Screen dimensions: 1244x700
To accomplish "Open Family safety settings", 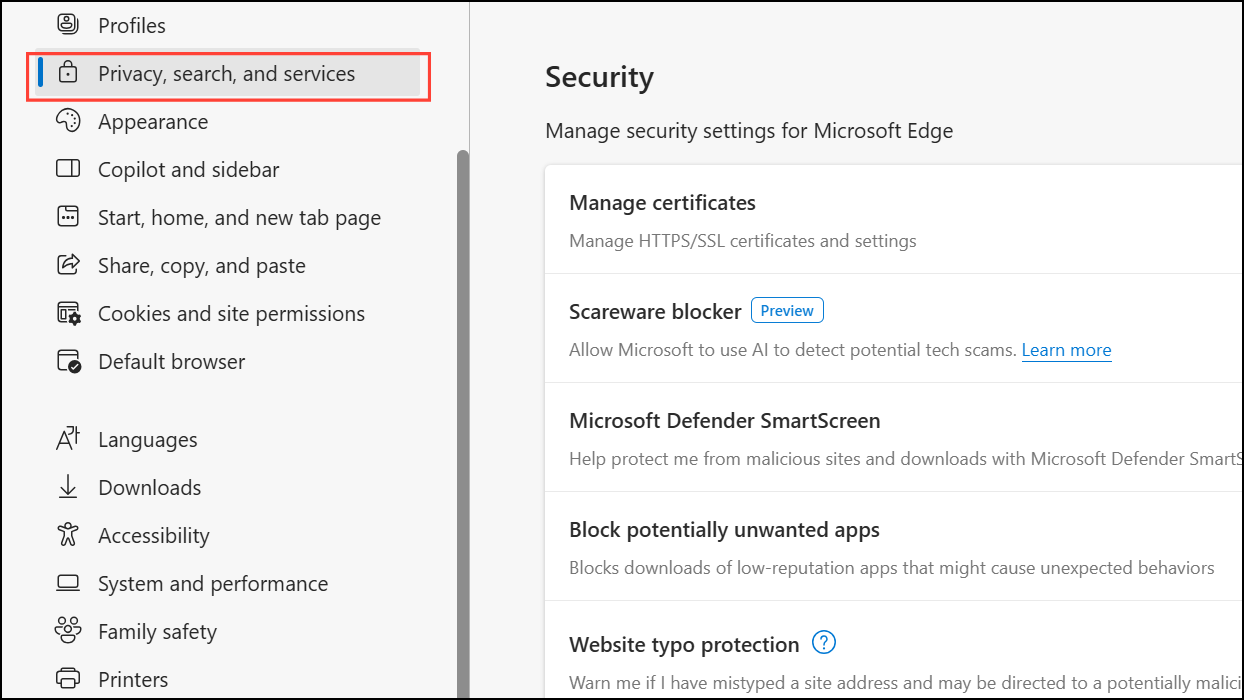I will pyautogui.click(x=157, y=632).
